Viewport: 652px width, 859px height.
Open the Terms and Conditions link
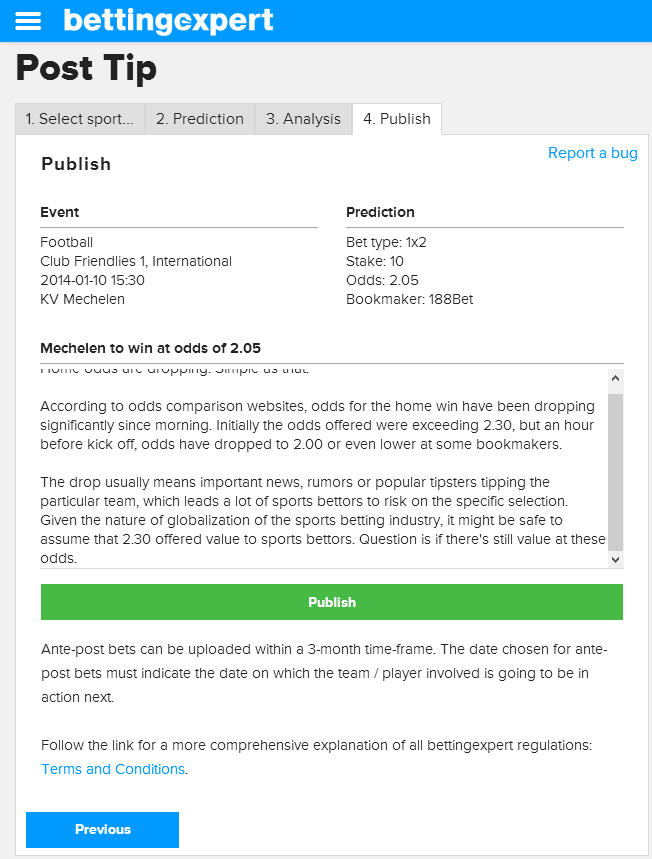pyautogui.click(x=113, y=769)
